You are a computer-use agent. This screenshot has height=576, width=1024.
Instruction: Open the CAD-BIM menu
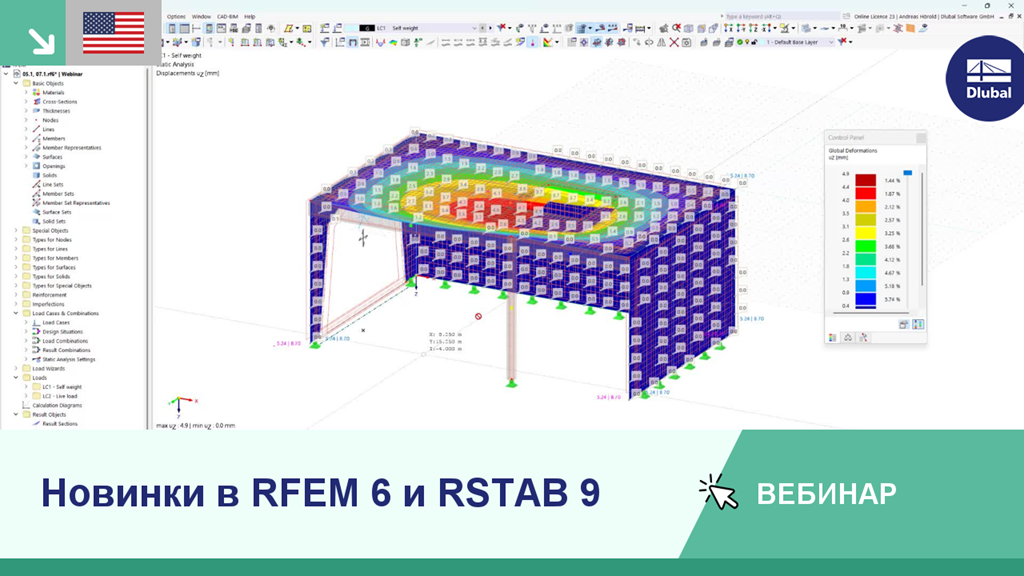(227, 16)
